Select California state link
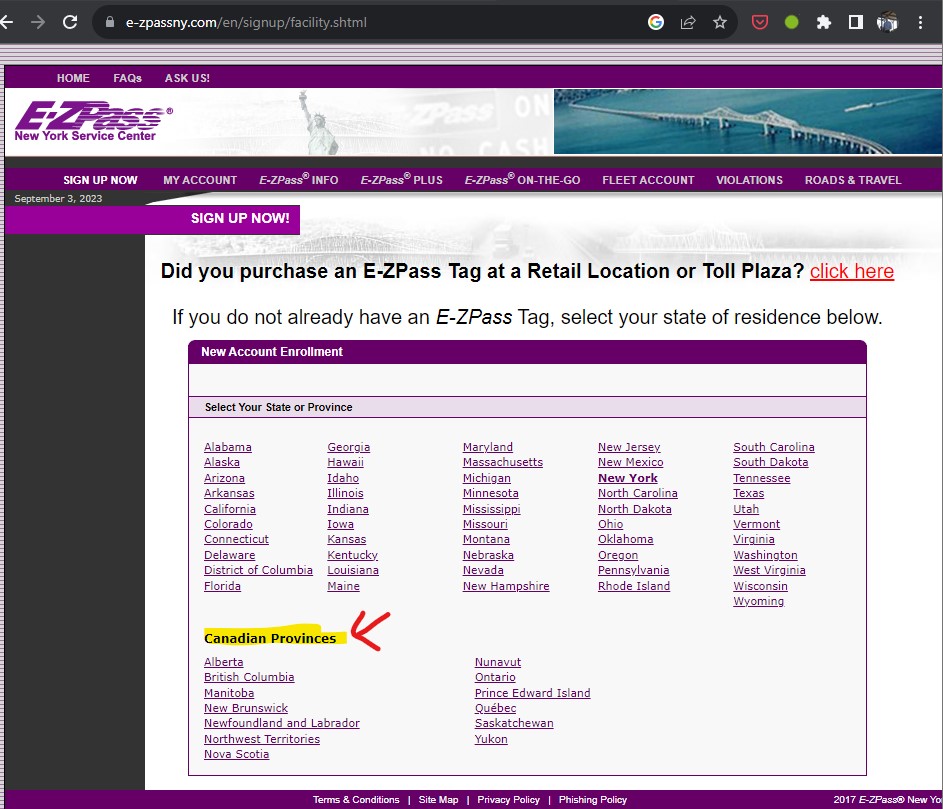Viewport: 943px width, 809px height. tap(230, 509)
